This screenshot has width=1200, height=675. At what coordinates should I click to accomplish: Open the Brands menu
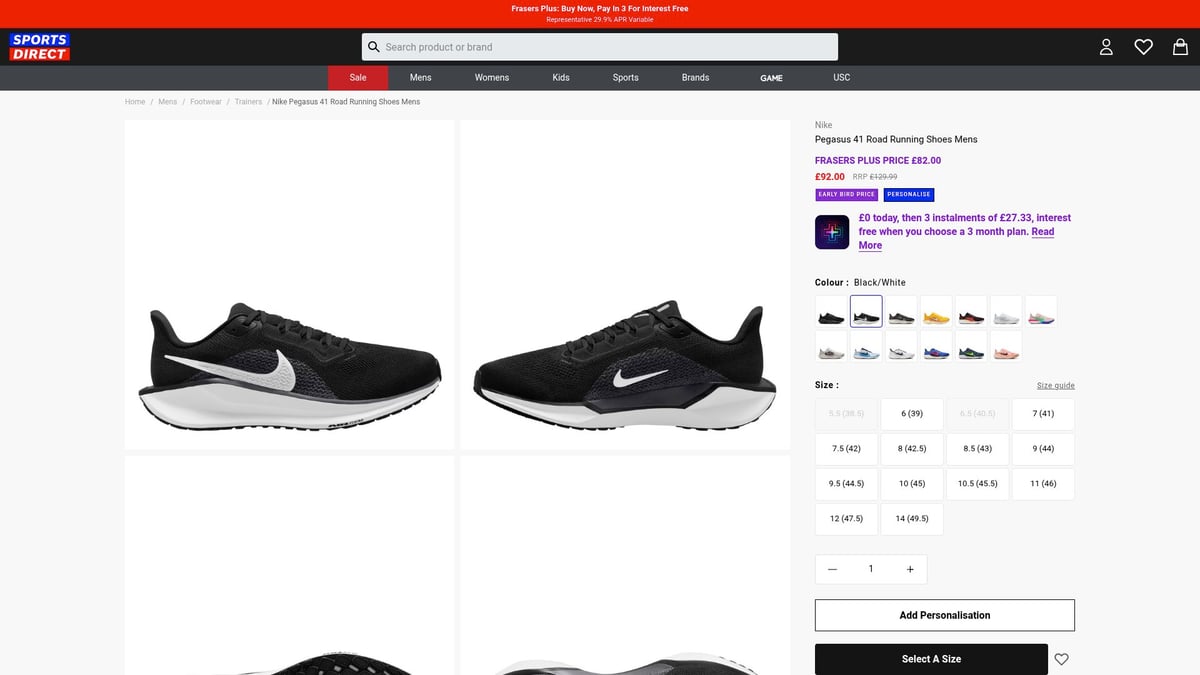(x=696, y=78)
